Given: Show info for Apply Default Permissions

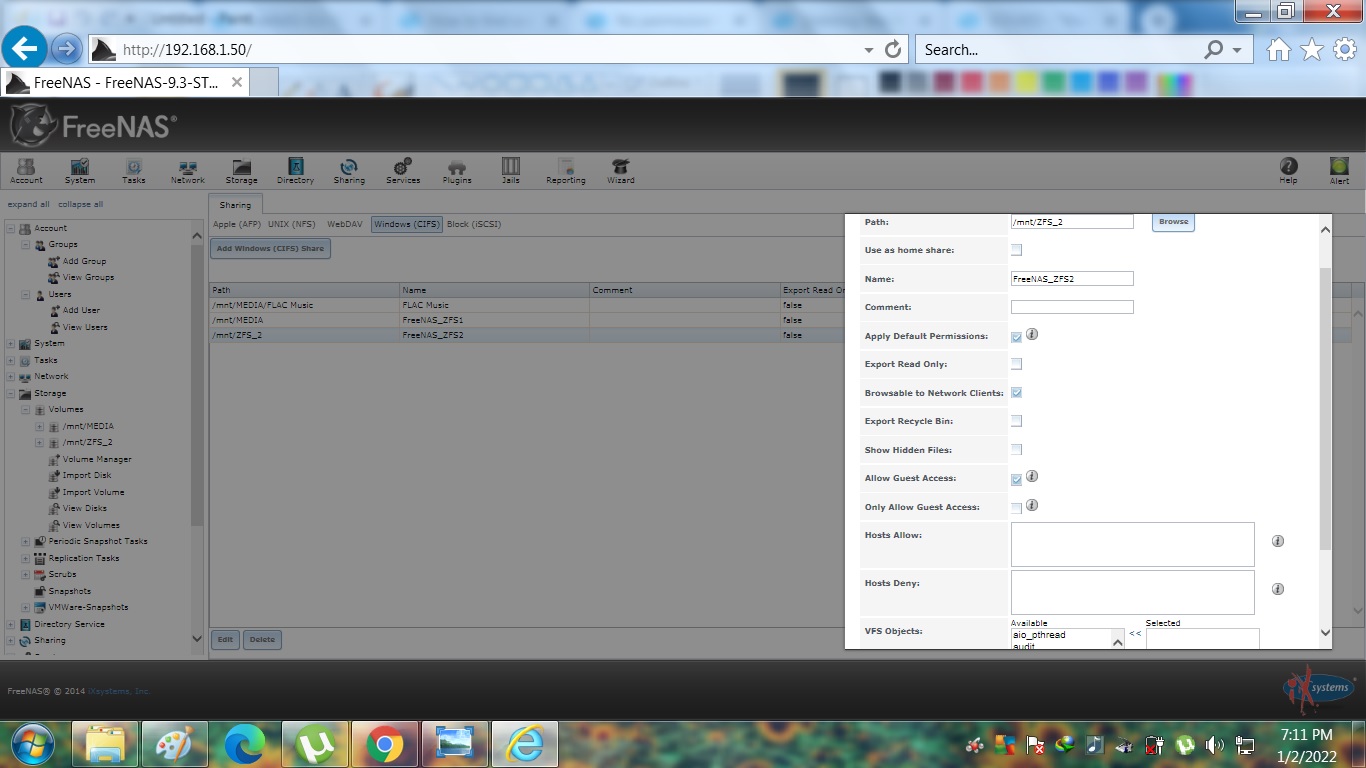Looking at the screenshot, I should coord(1032,335).
